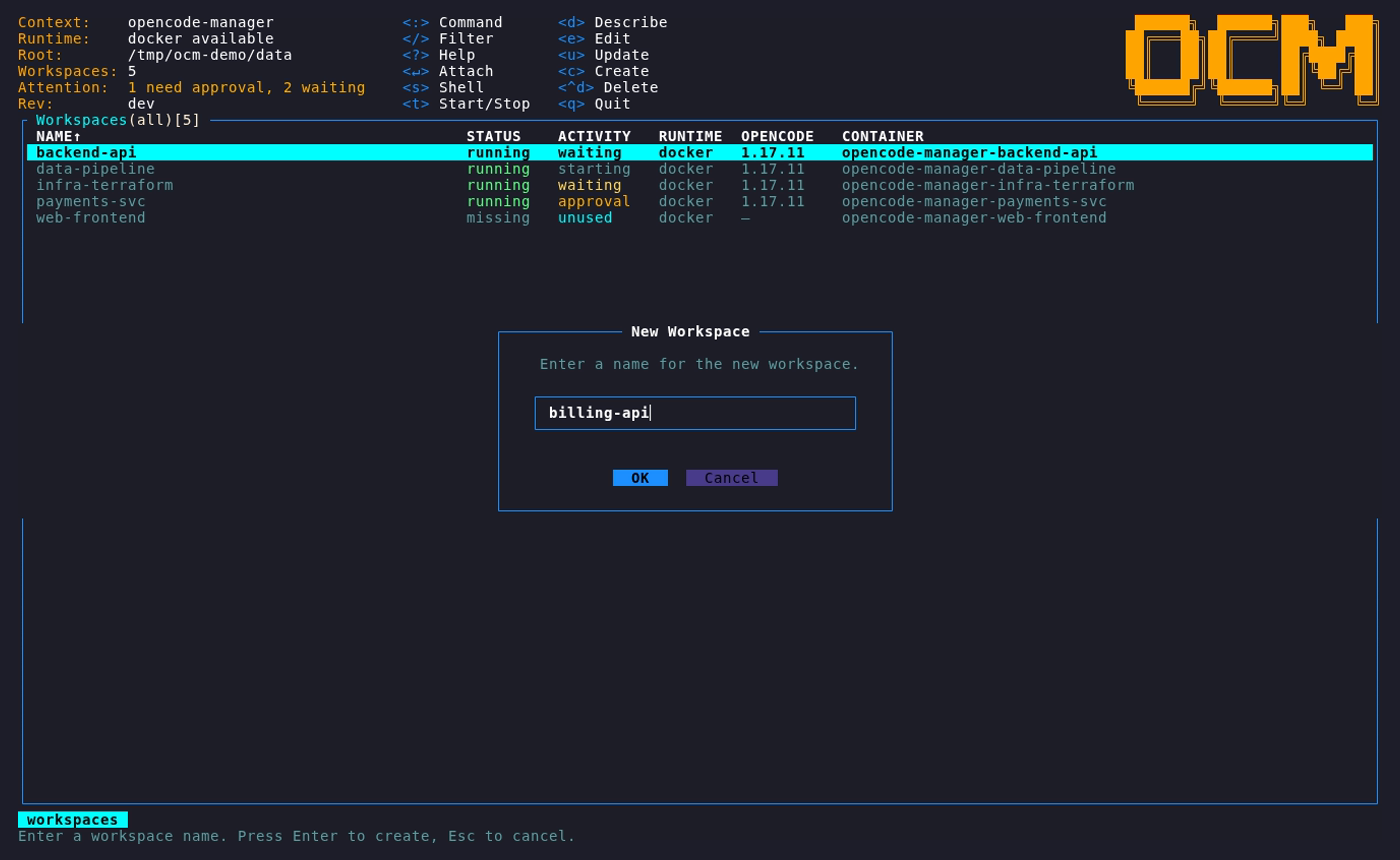
Task: Click the OK button in New Workspace dialog
Action: pos(640,478)
